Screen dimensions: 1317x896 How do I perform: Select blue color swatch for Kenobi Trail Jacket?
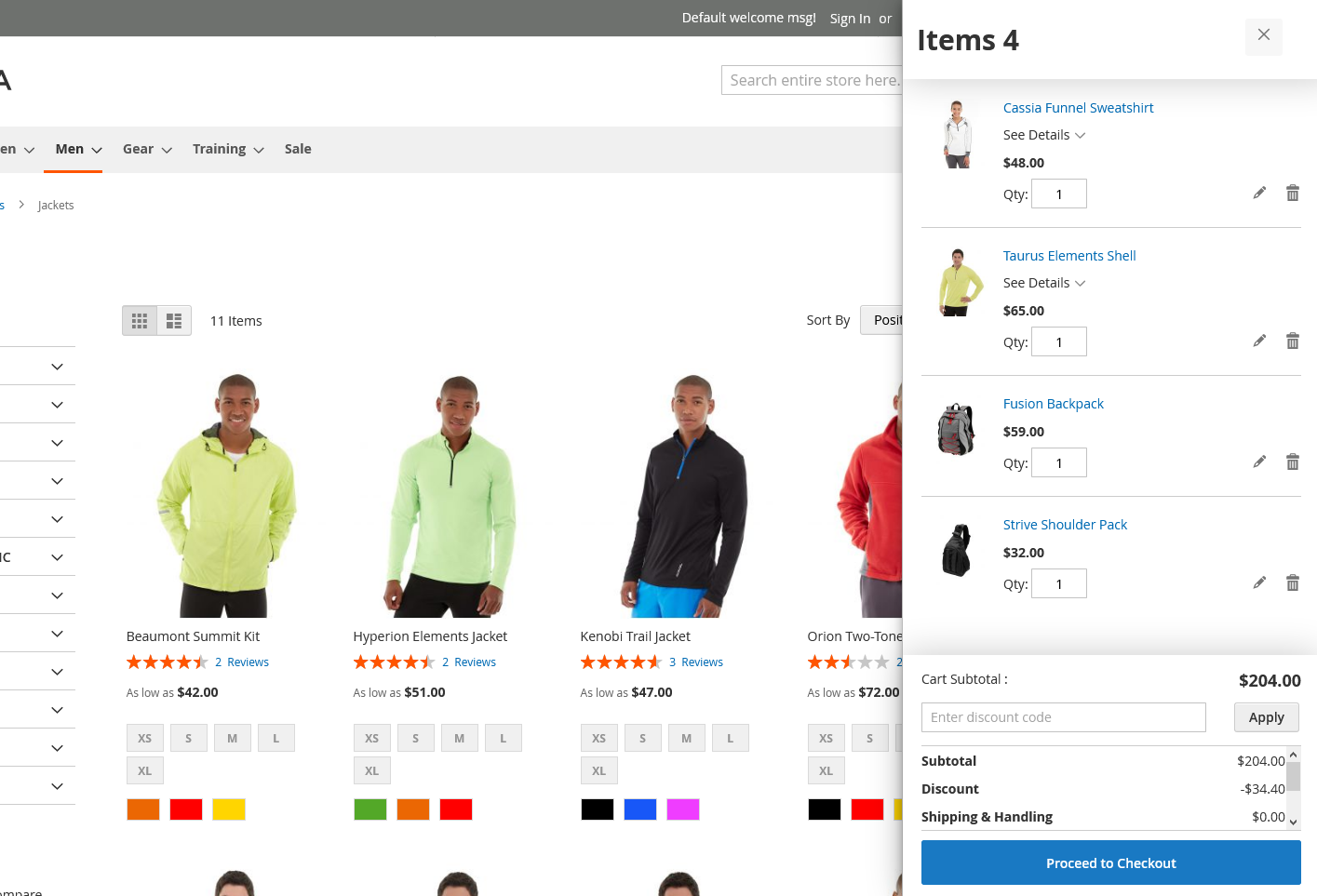[639, 810]
